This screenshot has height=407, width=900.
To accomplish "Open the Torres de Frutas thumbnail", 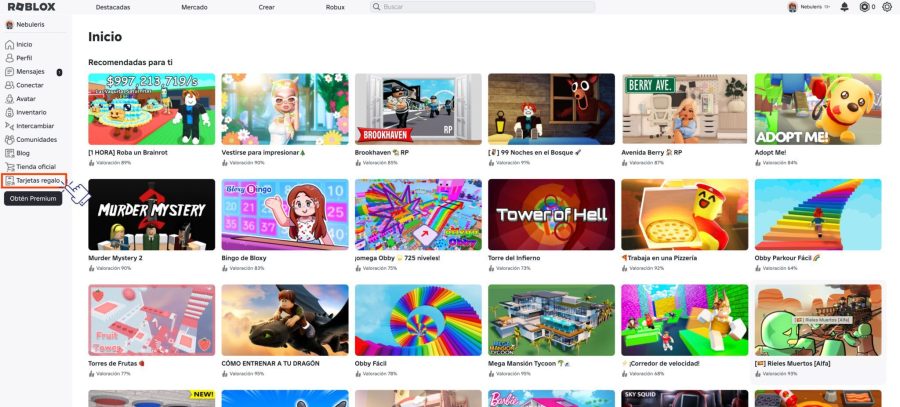I will 152,320.
